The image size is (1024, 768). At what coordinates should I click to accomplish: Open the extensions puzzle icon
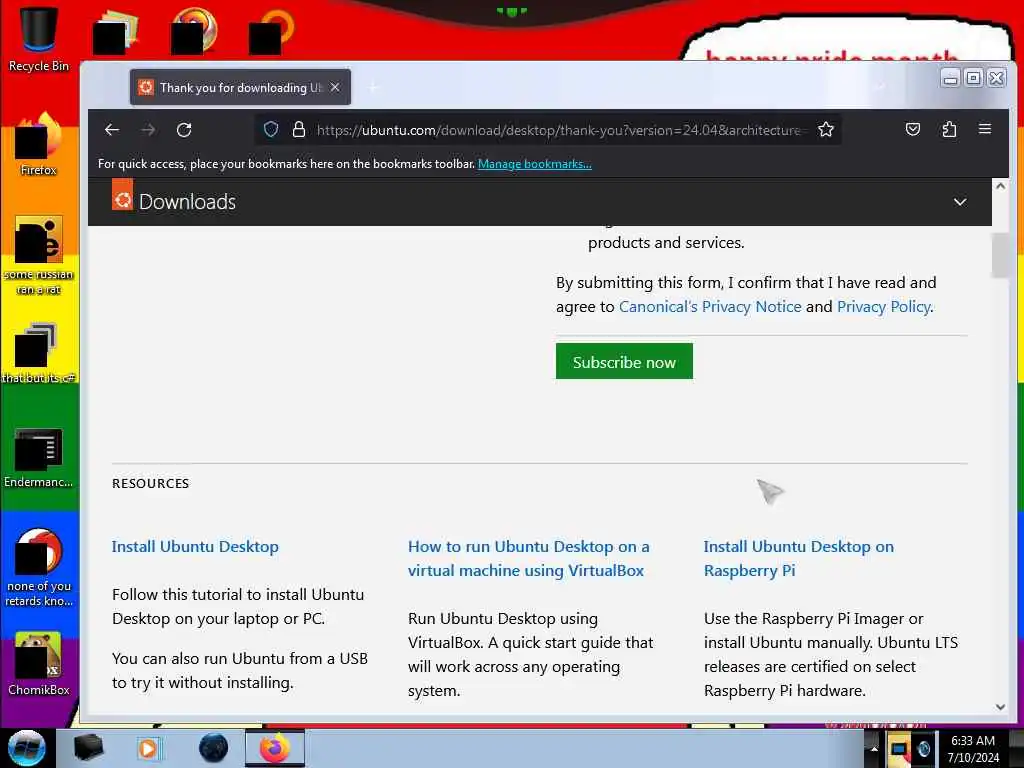(949, 129)
